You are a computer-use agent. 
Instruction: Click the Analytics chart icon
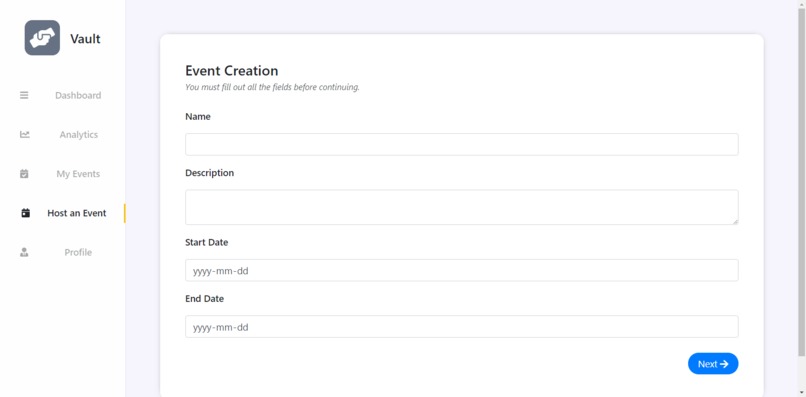point(25,134)
